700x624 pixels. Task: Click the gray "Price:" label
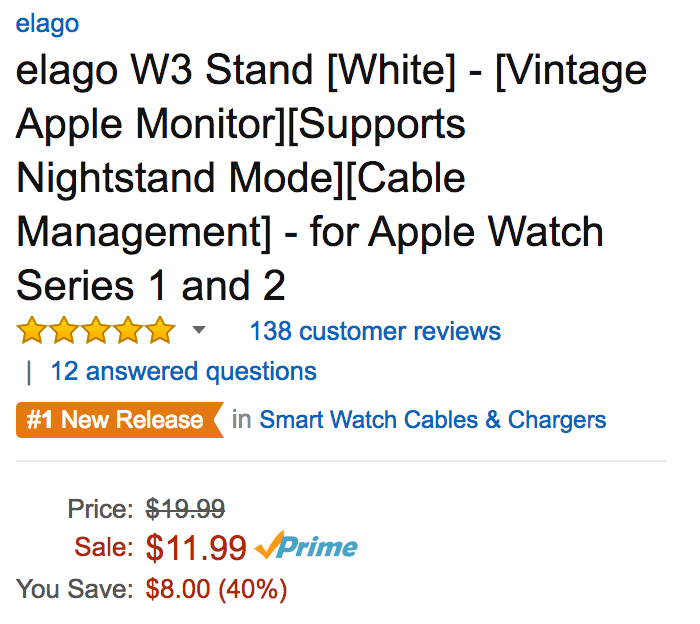tap(100, 509)
